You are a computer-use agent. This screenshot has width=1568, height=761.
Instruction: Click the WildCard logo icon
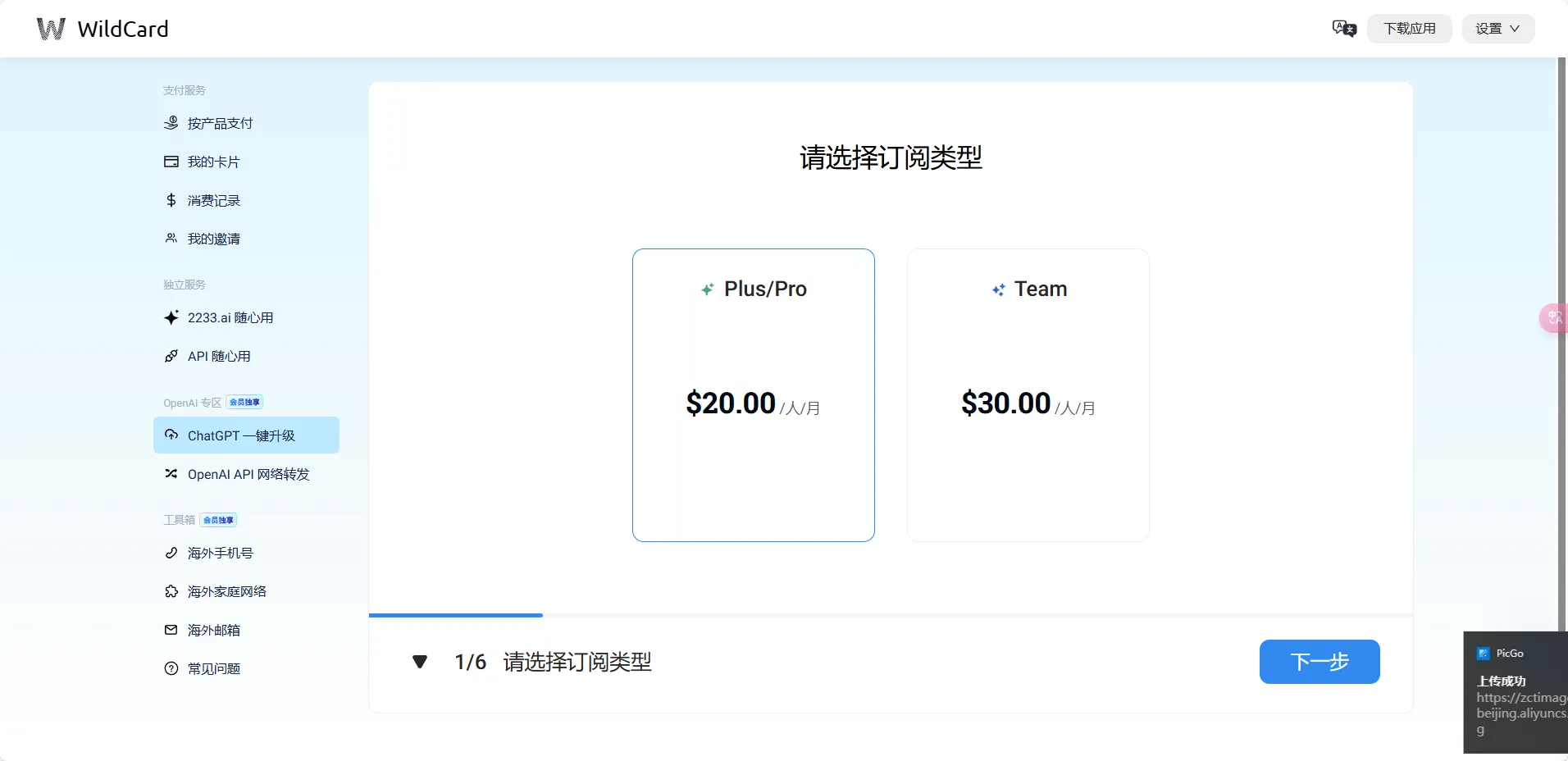tap(50, 29)
